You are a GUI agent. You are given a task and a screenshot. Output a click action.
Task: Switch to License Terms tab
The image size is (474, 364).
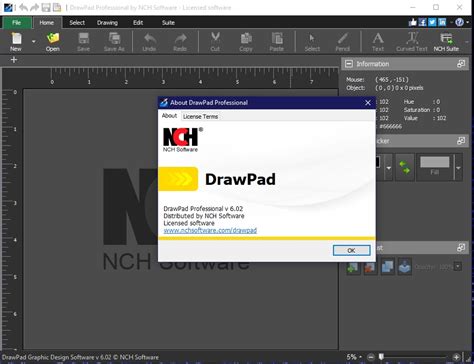(200, 116)
